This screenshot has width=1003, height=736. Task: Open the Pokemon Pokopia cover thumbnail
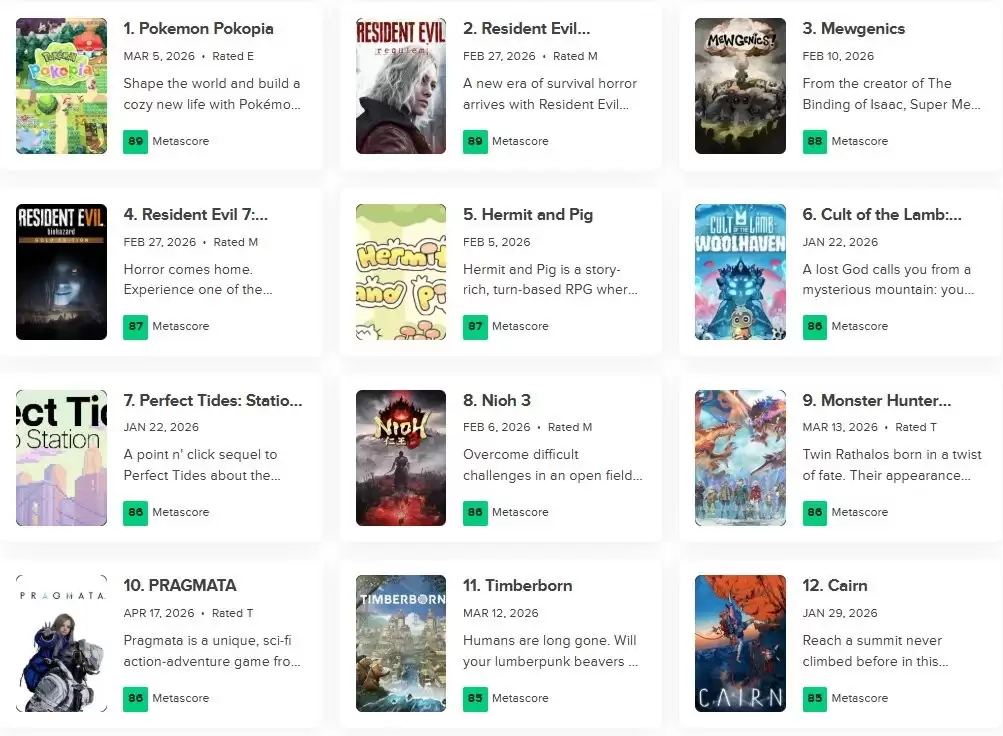[x=61, y=86]
